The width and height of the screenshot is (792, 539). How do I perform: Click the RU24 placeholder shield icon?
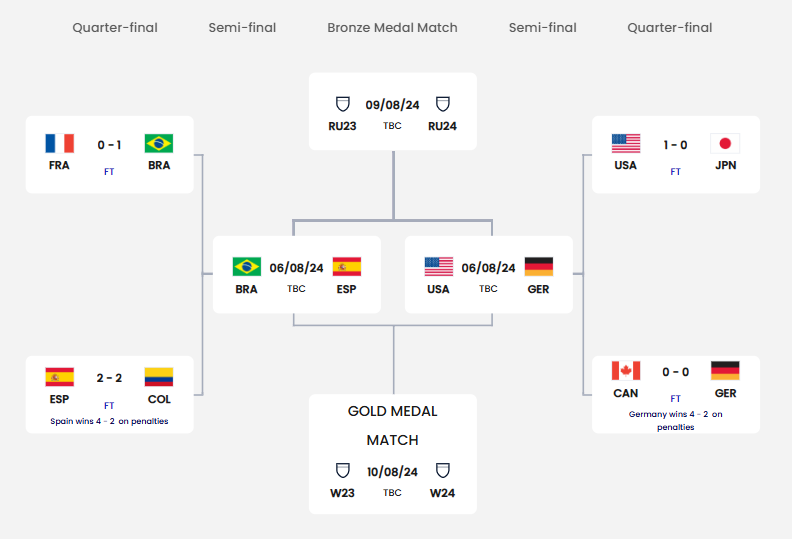point(442,104)
